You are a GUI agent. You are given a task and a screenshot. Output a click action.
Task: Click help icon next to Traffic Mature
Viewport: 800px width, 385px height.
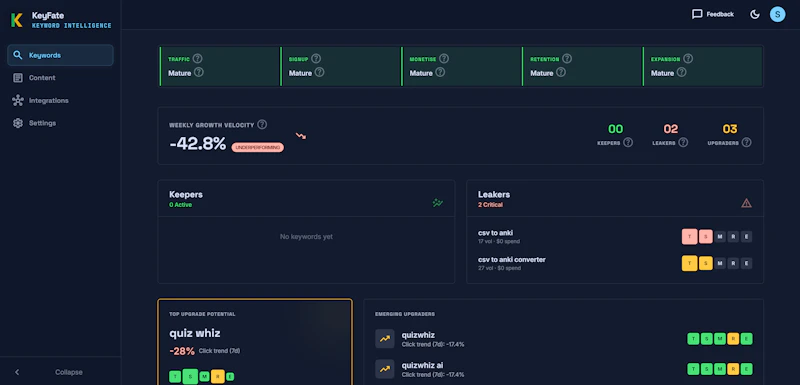click(198, 72)
